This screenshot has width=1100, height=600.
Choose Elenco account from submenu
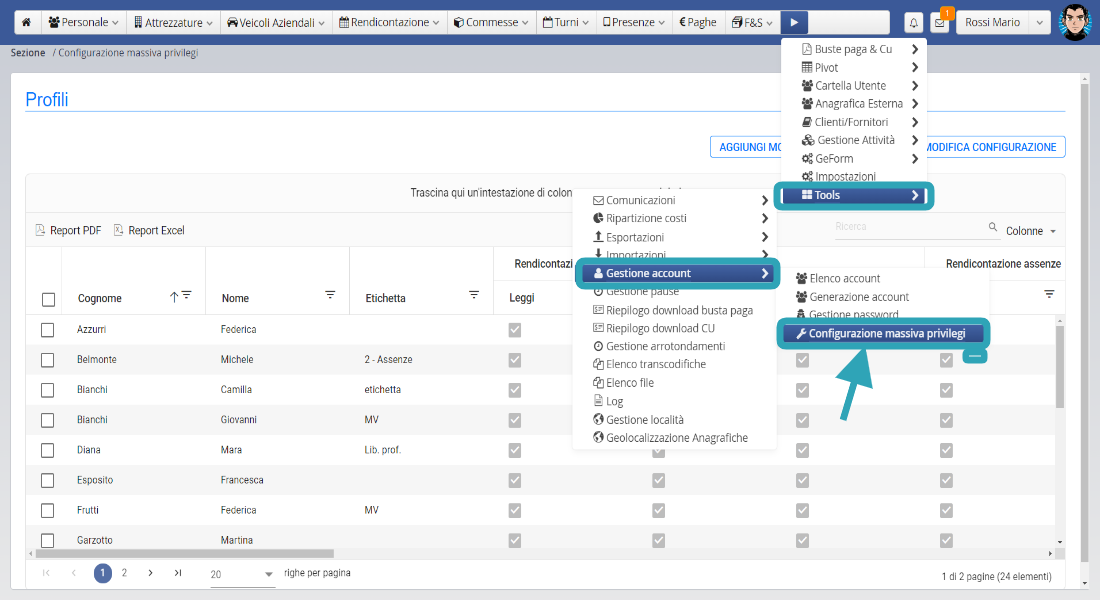pyautogui.click(x=844, y=279)
